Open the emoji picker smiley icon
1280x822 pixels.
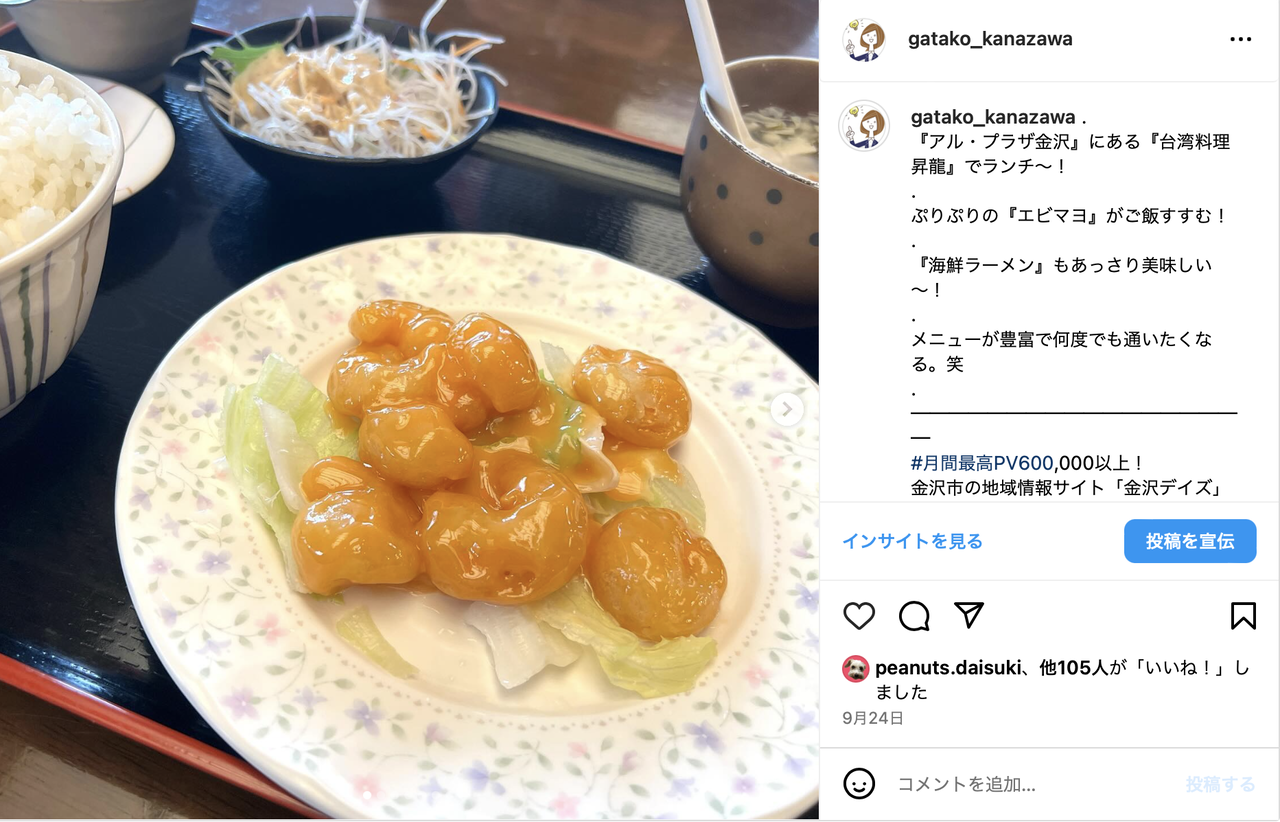pos(859,783)
